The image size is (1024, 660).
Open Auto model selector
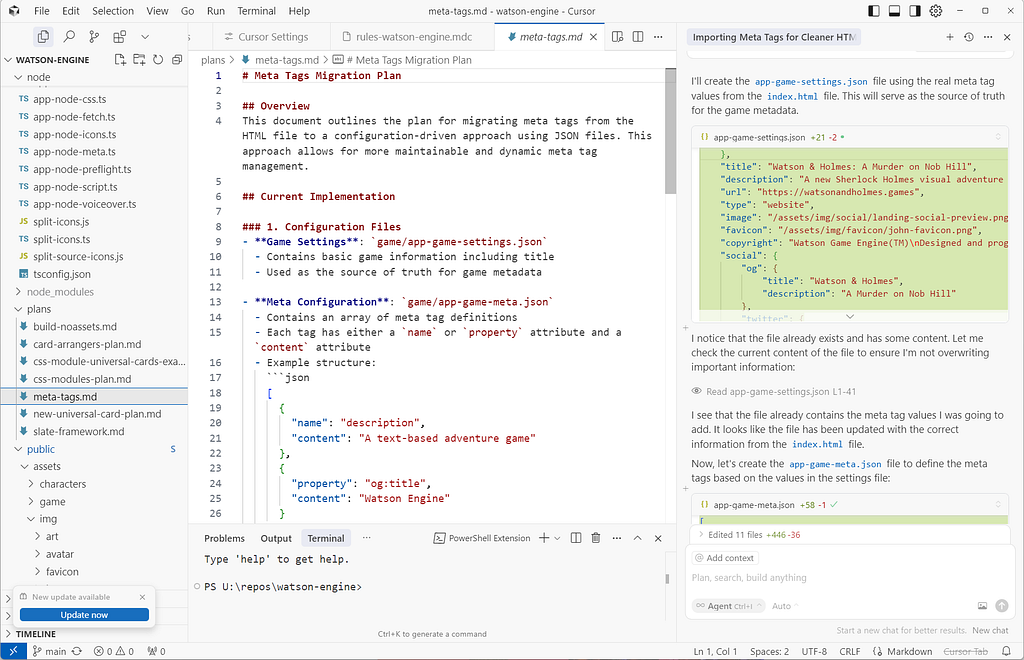point(784,606)
